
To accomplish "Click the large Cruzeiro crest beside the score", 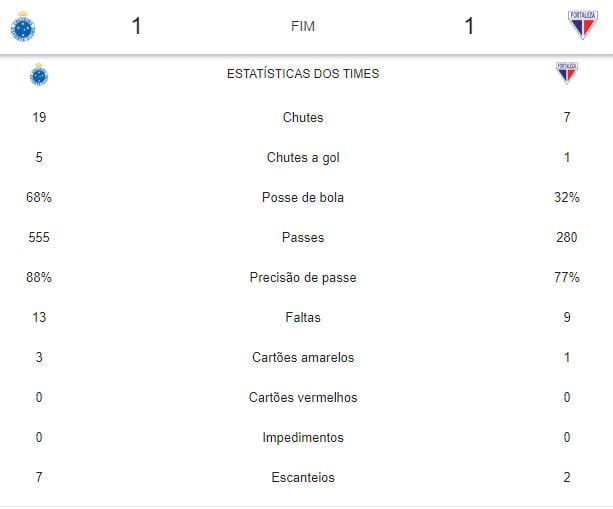I will click(x=22, y=25).
